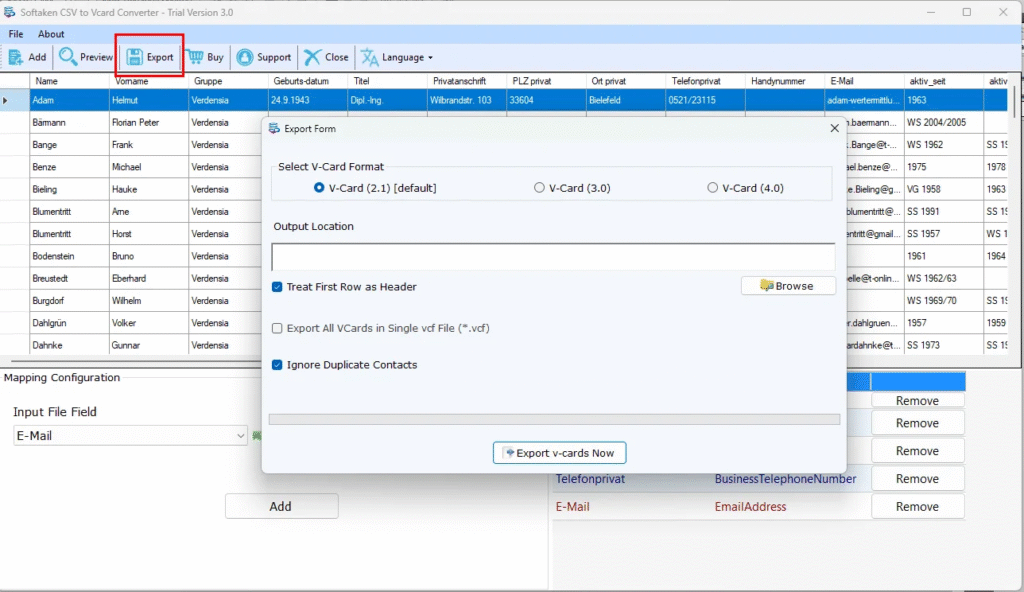Close the Export Form dialog
This screenshot has width=1024, height=592.
(x=835, y=129)
